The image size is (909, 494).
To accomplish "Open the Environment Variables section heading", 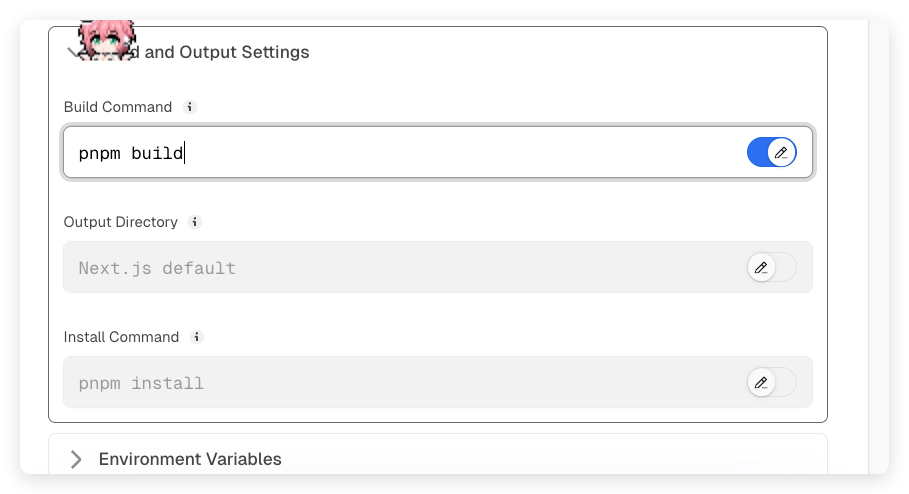I will click(190, 459).
